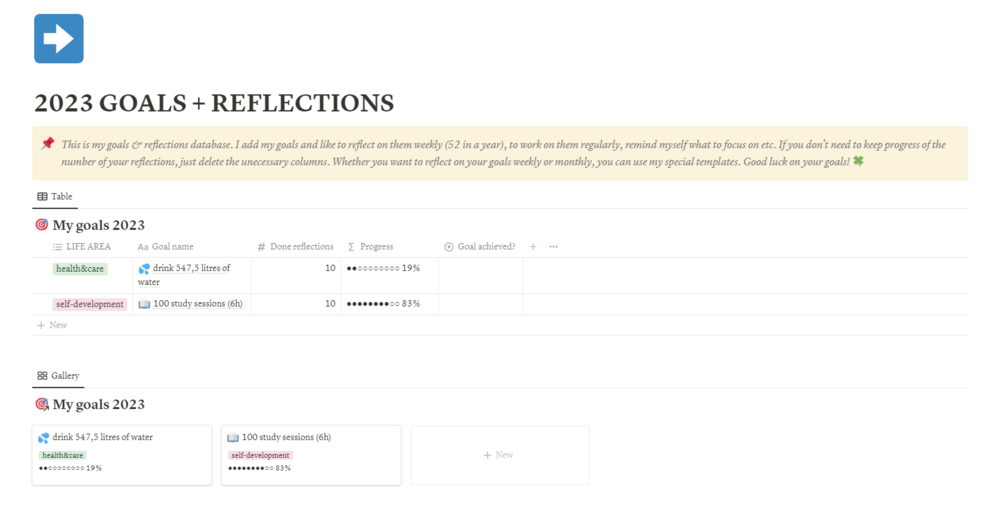
Task: Open the three-dots column options menu
Action: pyautogui.click(x=553, y=247)
